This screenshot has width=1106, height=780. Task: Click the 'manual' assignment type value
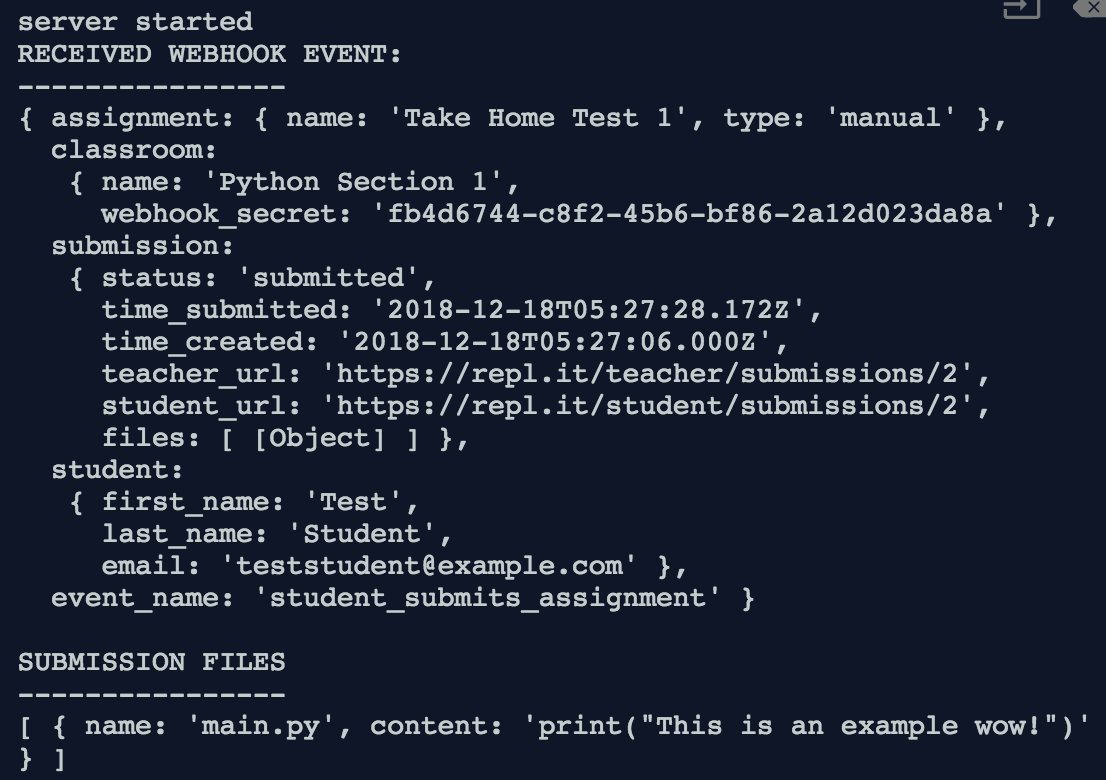click(891, 118)
